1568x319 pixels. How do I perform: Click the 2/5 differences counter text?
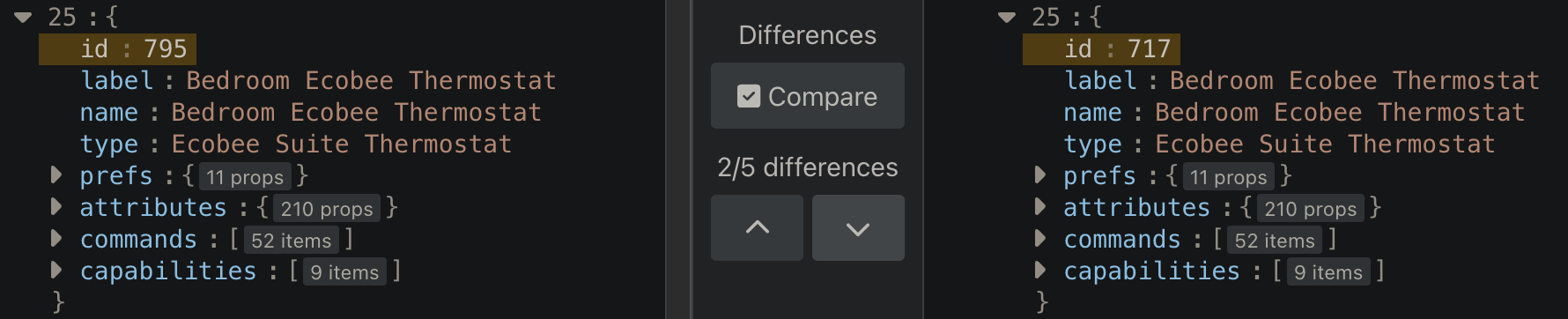(x=808, y=167)
